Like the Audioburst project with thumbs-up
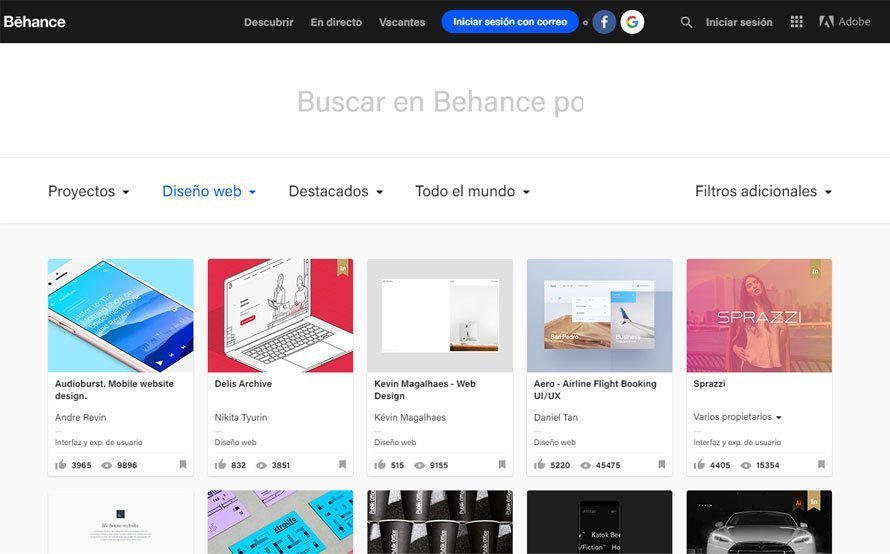This screenshot has width=890, height=554. click(61, 464)
